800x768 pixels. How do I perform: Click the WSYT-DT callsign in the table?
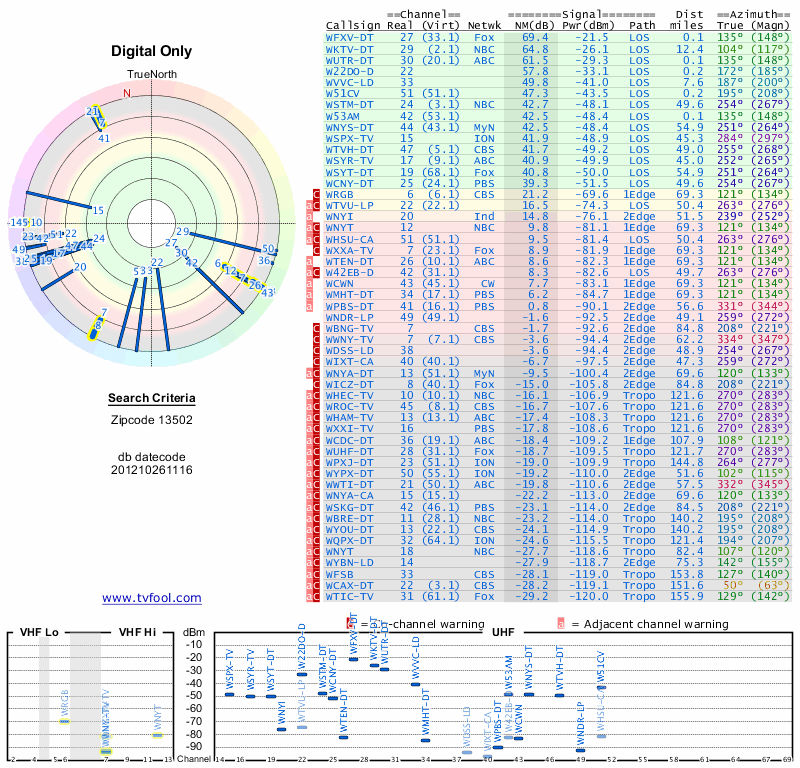click(349, 172)
